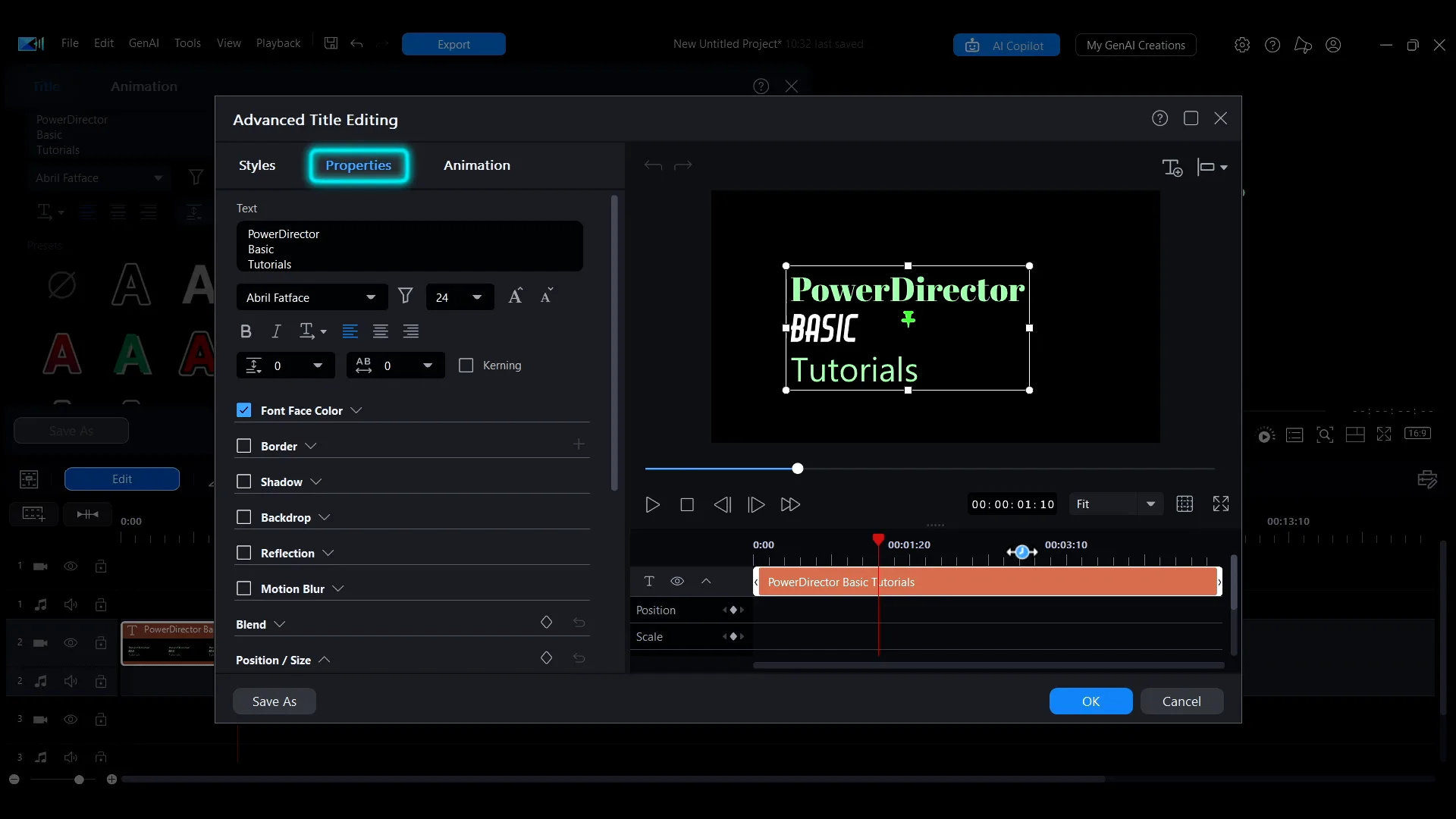Collapse the Position / Size section
1456x819 pixels.
(325, 660)
